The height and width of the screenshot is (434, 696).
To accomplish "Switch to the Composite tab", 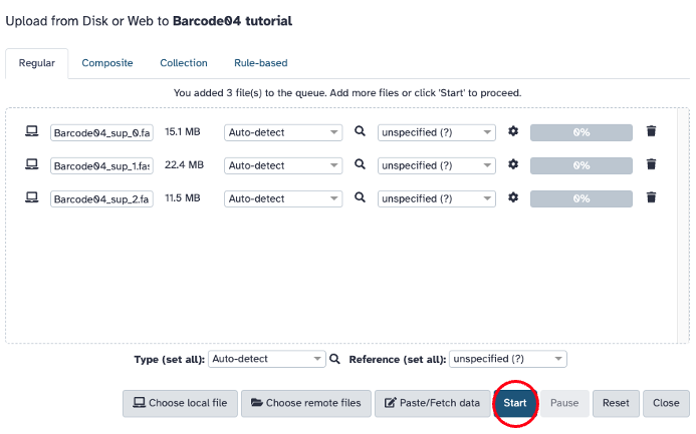I will (107, 63).
